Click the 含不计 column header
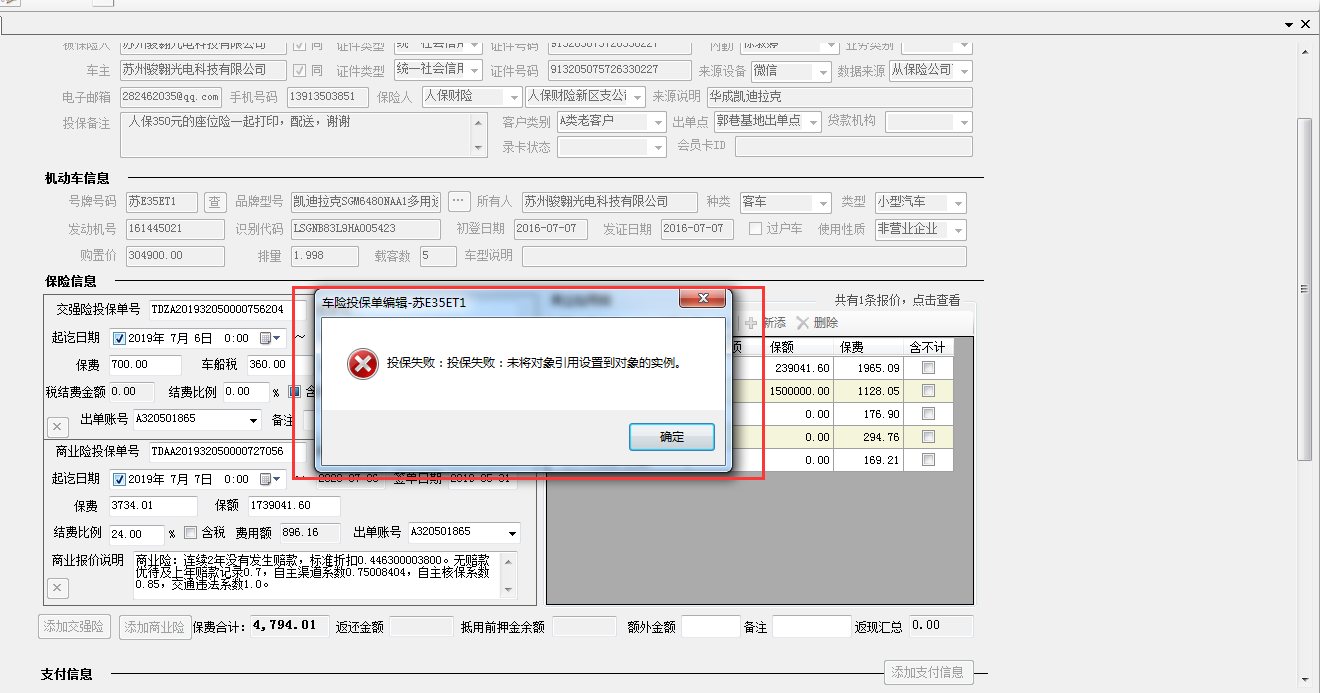1320x693 pixels. (928, 348)
